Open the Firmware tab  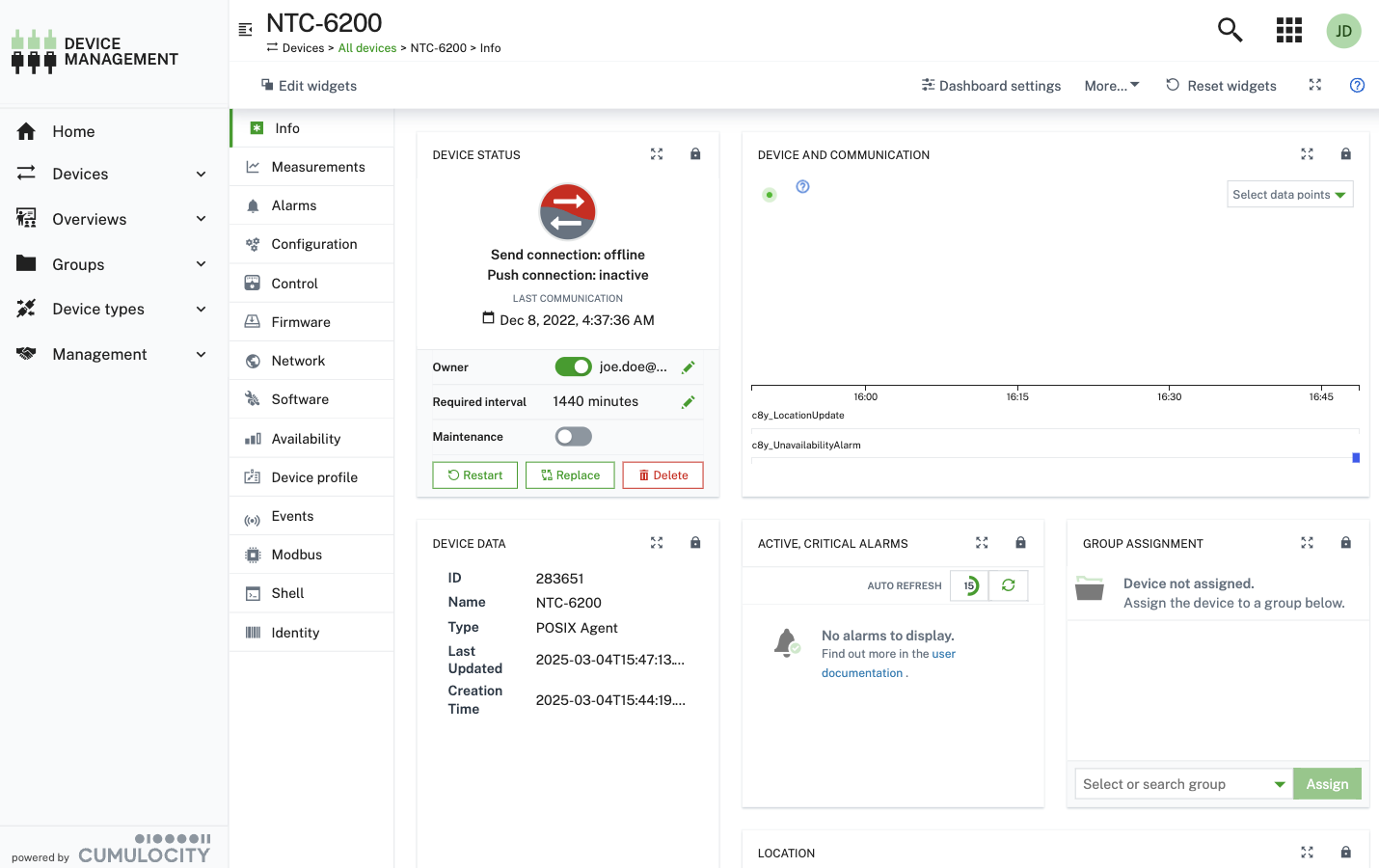pyautogui.click(x=301, y=322)
